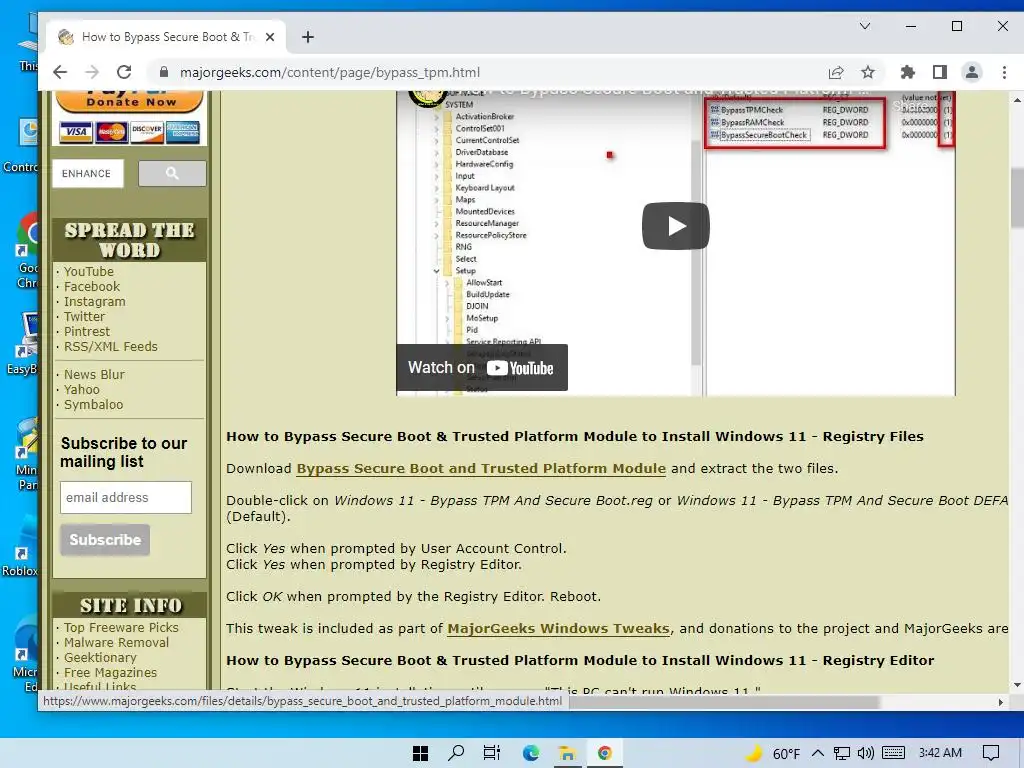The image size is (1024, 768).
Task: Open Task View on the taskbar
Action: 492,753
